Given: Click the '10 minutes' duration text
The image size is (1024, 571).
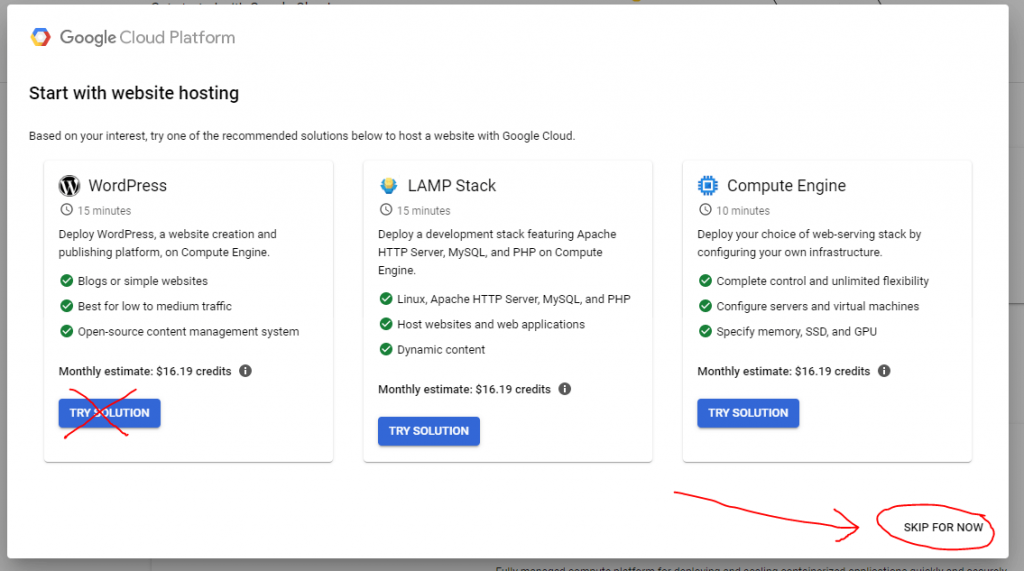Looking at the screenshot, I should click(x=743, y=210).
